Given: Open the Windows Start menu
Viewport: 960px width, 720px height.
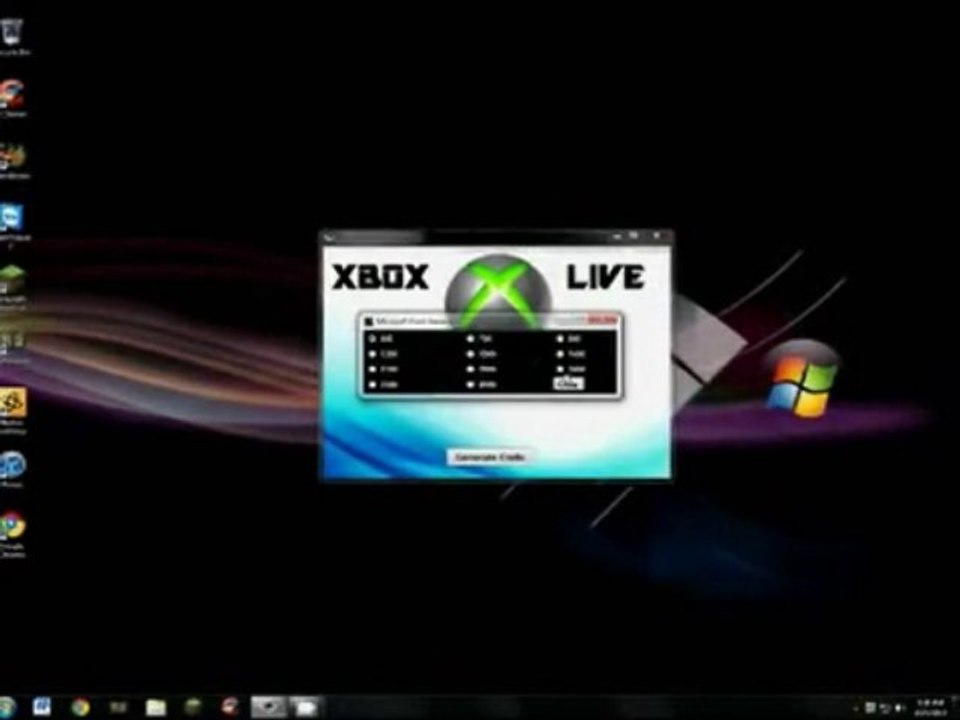Looking at the screenshot, I should click(6, 707).
